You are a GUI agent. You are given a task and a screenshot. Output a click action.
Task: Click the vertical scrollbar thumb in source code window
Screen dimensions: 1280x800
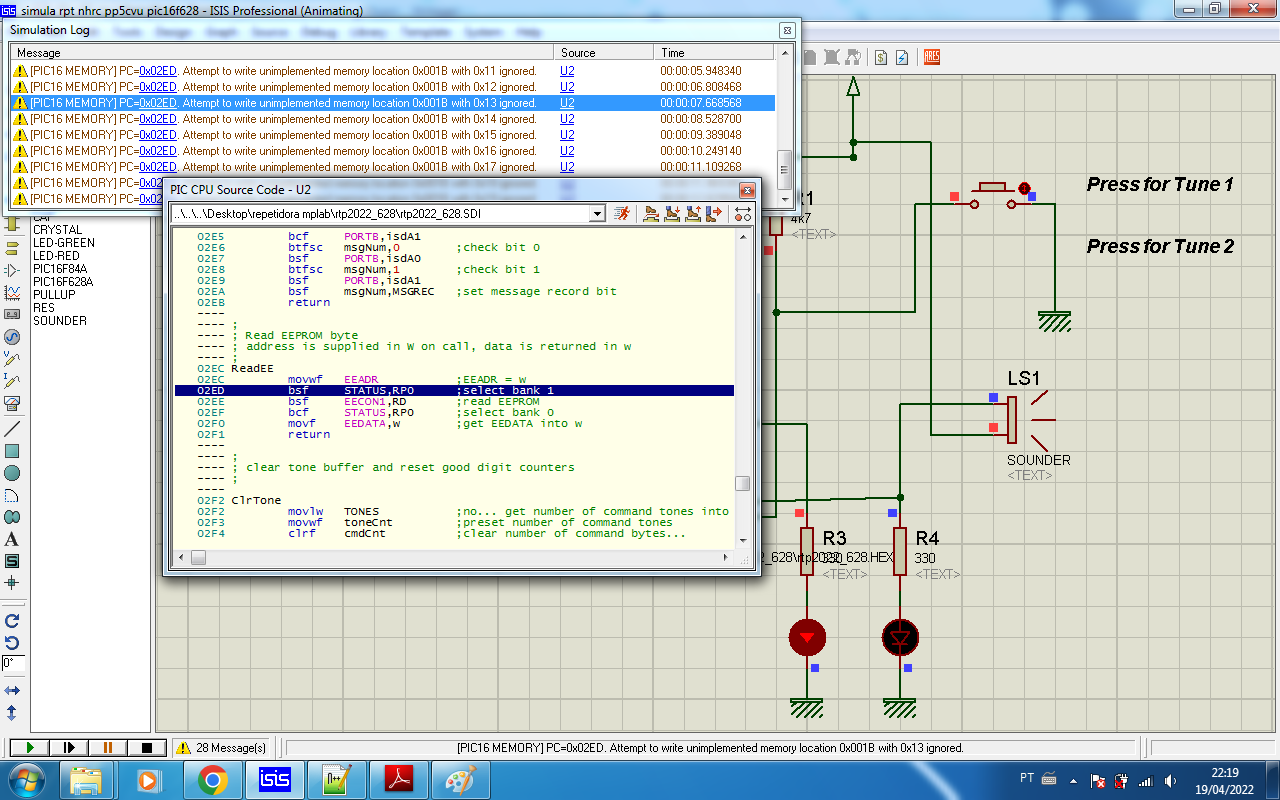pyautogui.click(x=742, y=483)
